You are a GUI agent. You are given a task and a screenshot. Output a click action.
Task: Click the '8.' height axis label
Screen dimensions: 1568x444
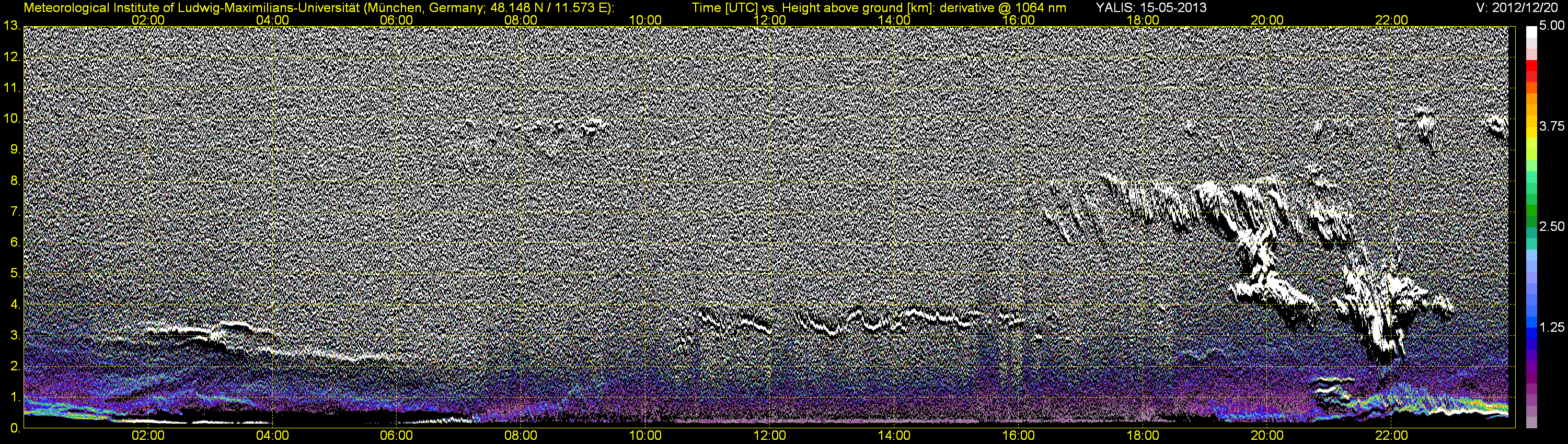click(x=15, y=181)
